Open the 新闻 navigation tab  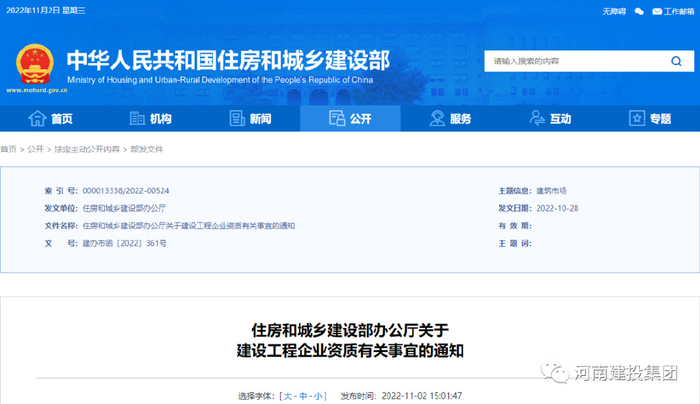coord(250,118)
